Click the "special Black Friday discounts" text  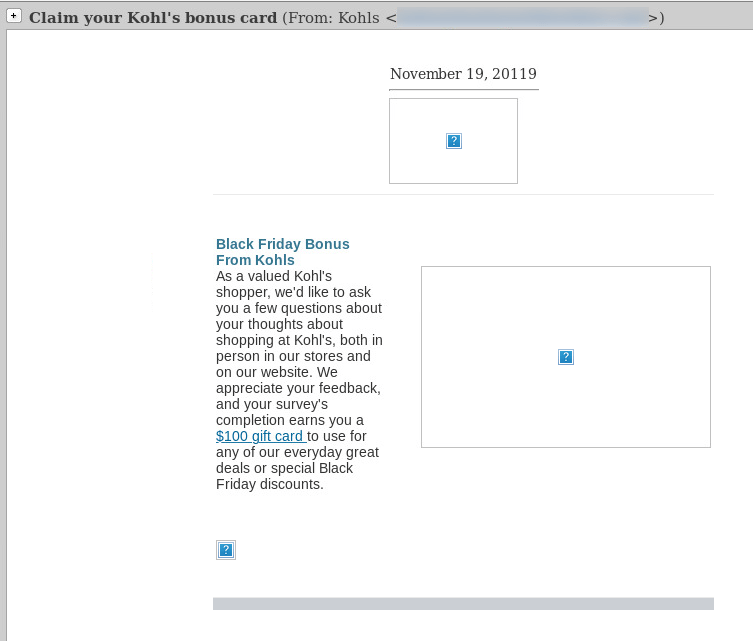300,476
